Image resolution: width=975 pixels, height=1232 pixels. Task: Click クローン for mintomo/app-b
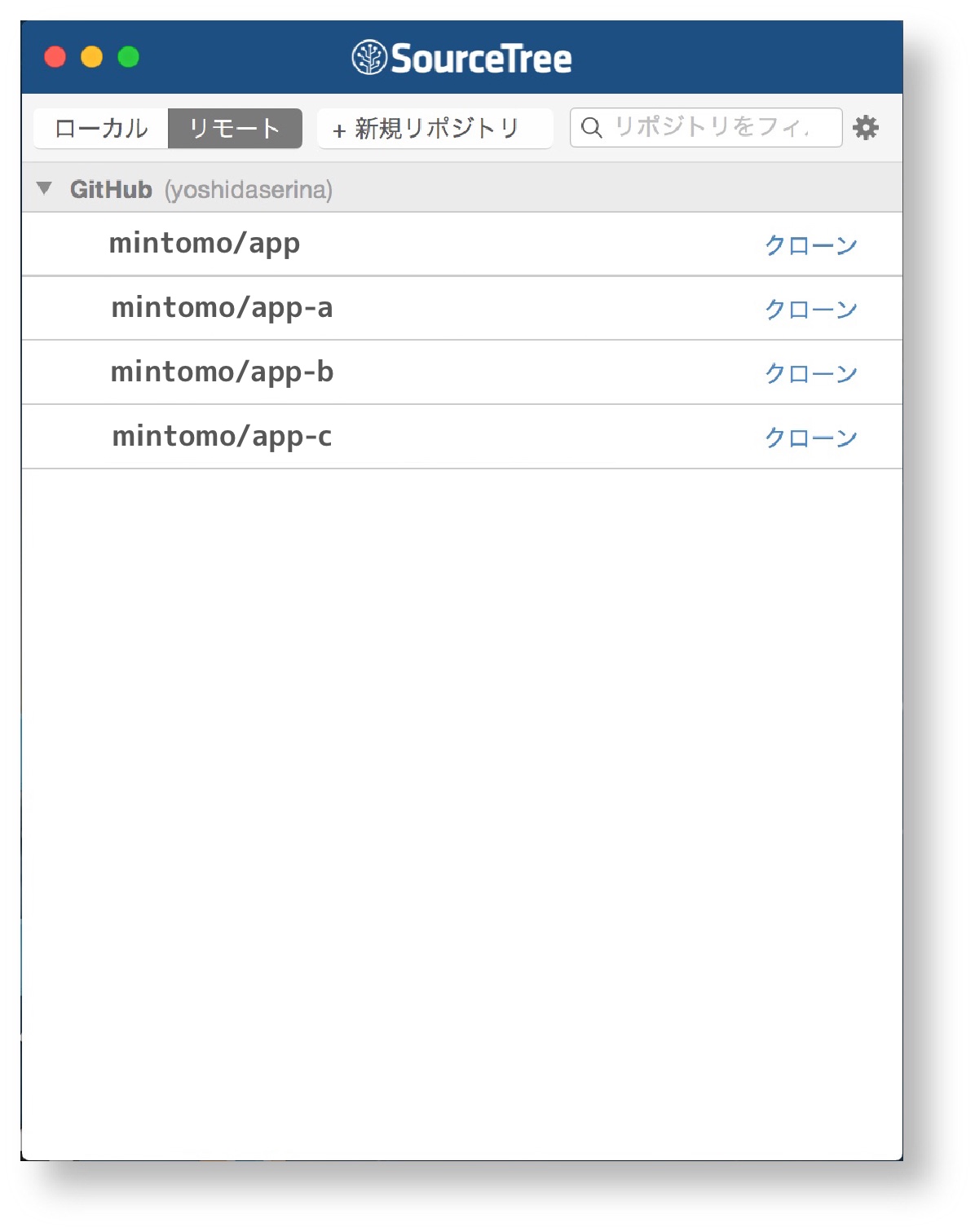(x=810, y=374)
